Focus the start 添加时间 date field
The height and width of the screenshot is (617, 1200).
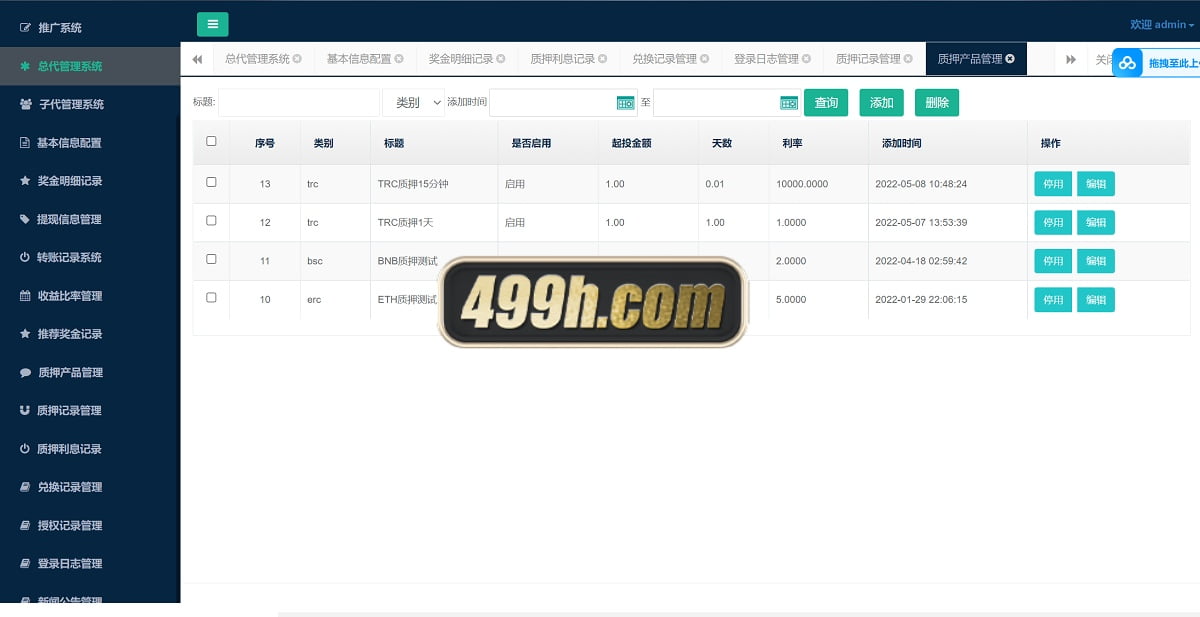pyautogui.click(x=563, y=103)
